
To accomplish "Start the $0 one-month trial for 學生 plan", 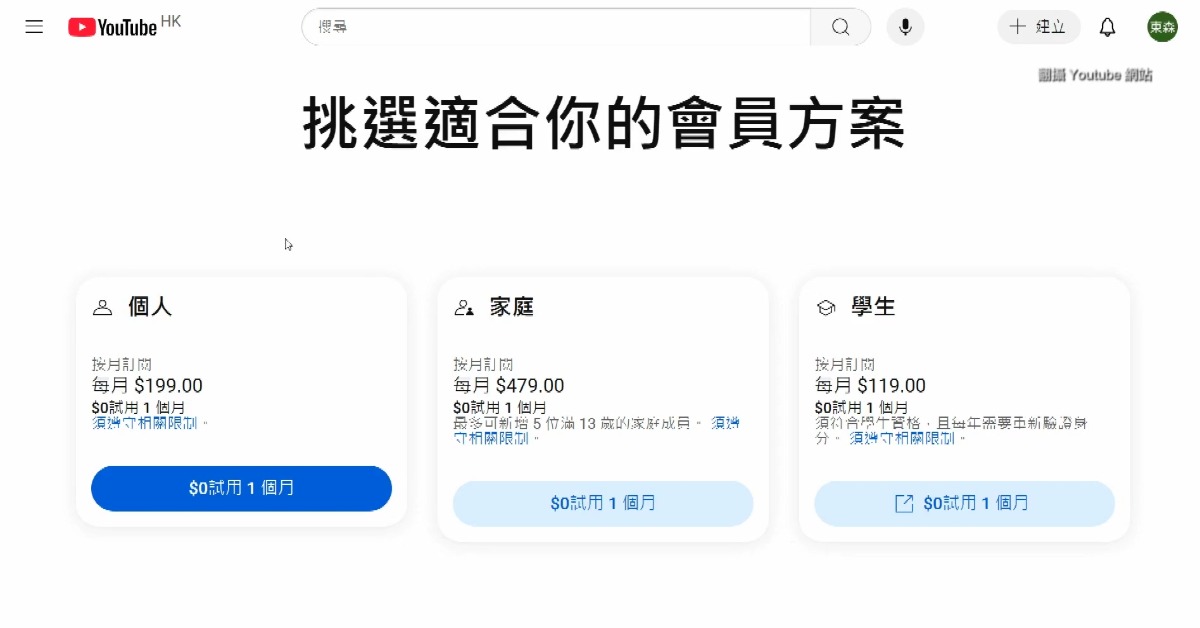I will point(964,503).
